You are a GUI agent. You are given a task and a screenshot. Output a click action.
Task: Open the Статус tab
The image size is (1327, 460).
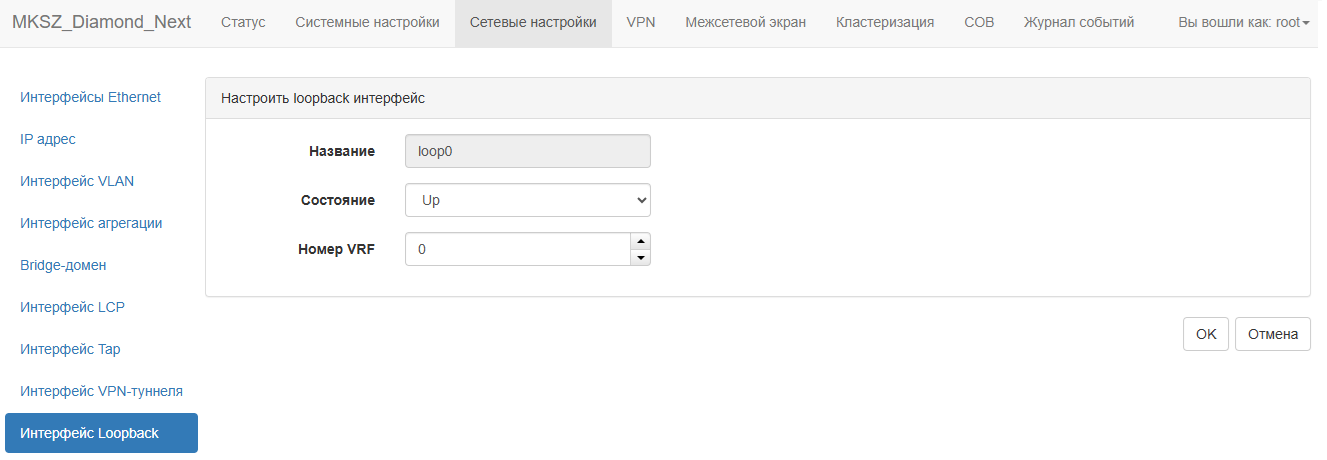243,23
